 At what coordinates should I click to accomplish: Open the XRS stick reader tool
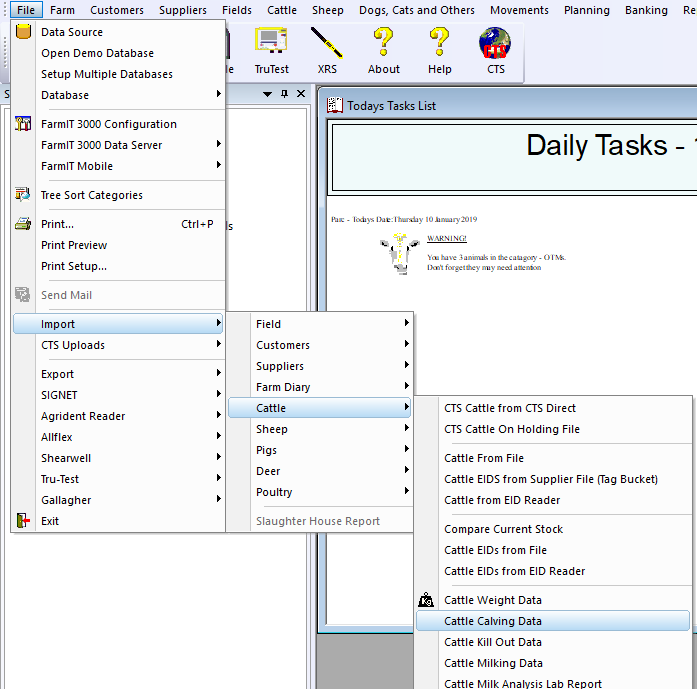coord(327,42)
